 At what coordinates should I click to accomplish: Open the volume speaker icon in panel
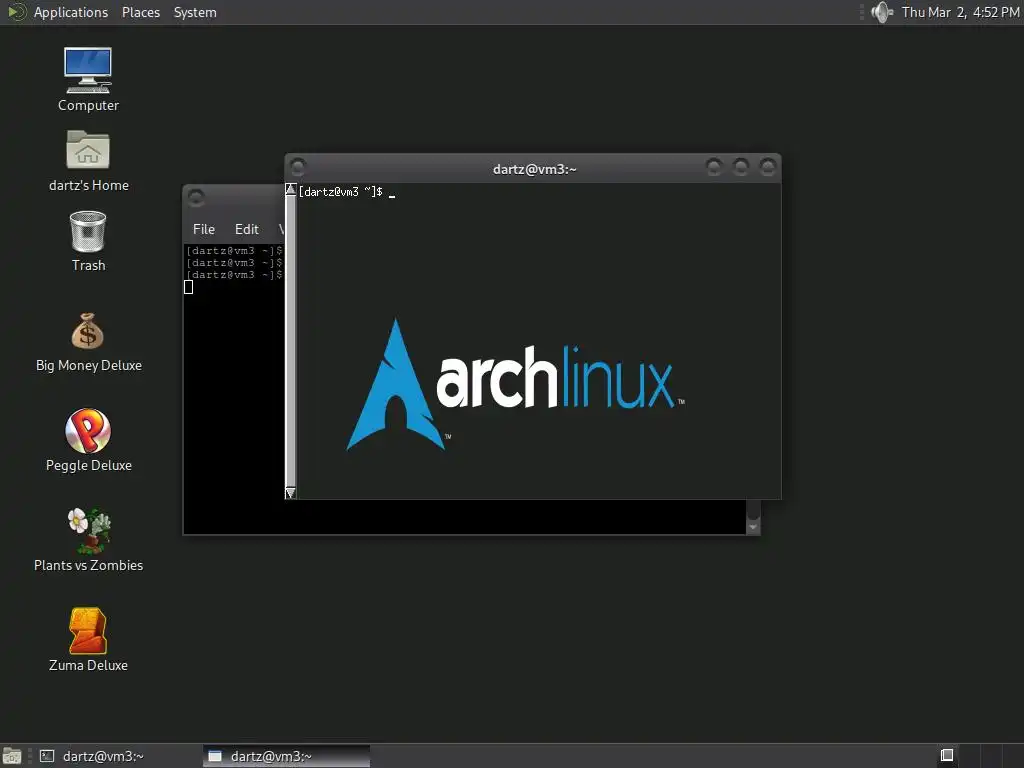tap(882, 12)
